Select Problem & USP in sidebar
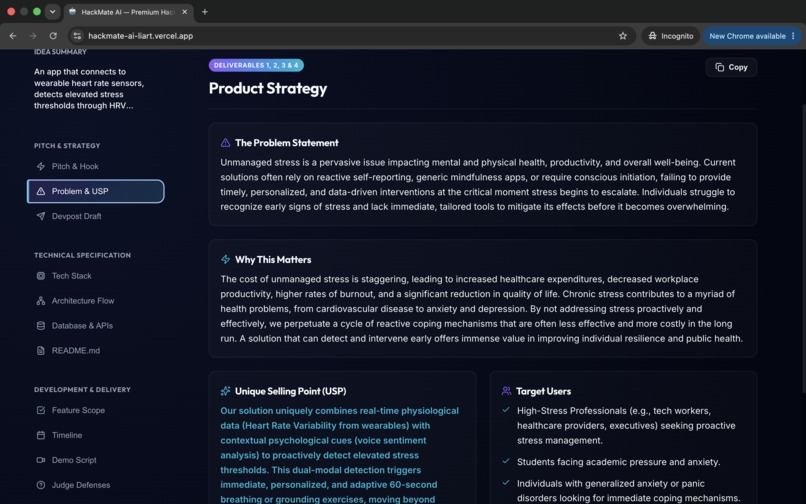Image resolution: width=806 pixels, height=504 pixels. 96,191
